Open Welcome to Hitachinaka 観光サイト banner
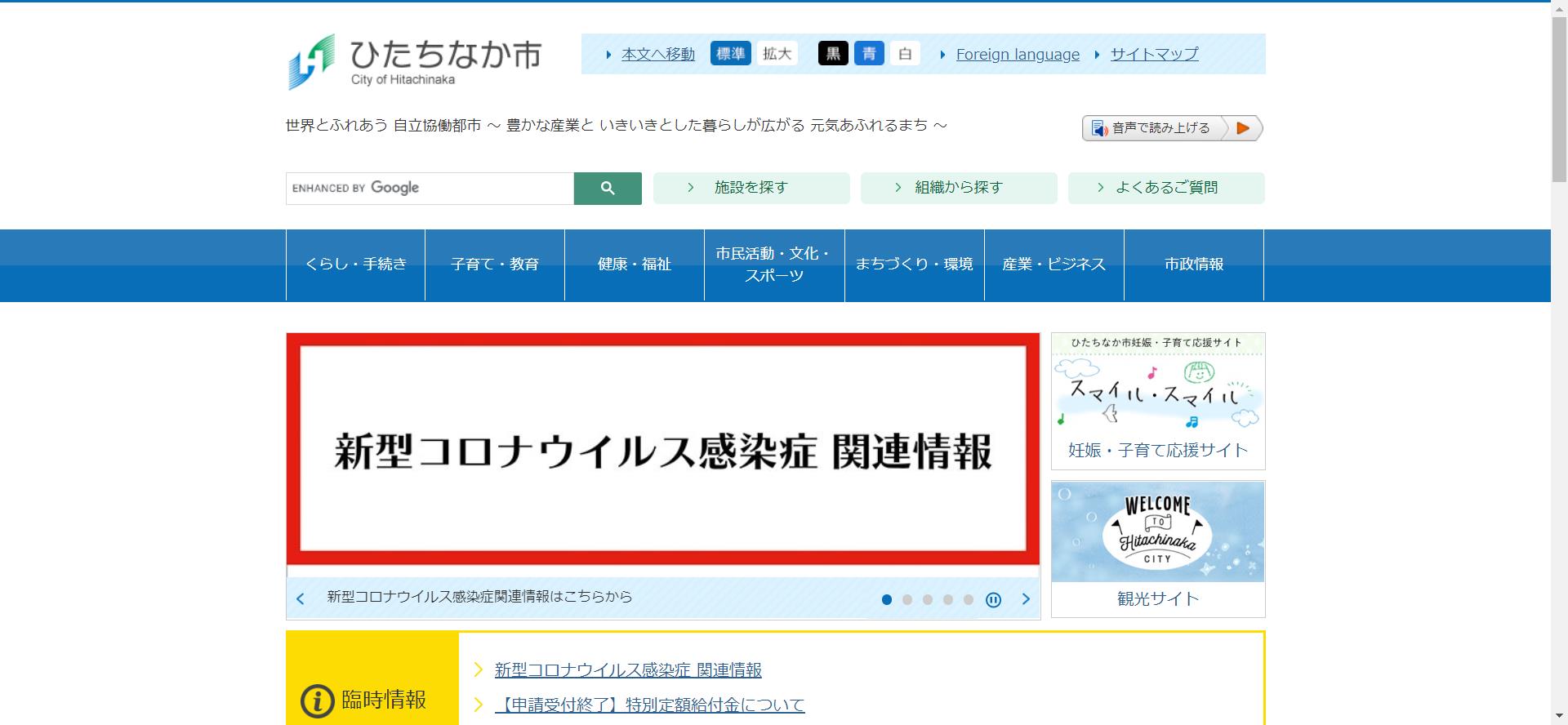This screenshot has height=725, width=1568. click(1158, 549)
